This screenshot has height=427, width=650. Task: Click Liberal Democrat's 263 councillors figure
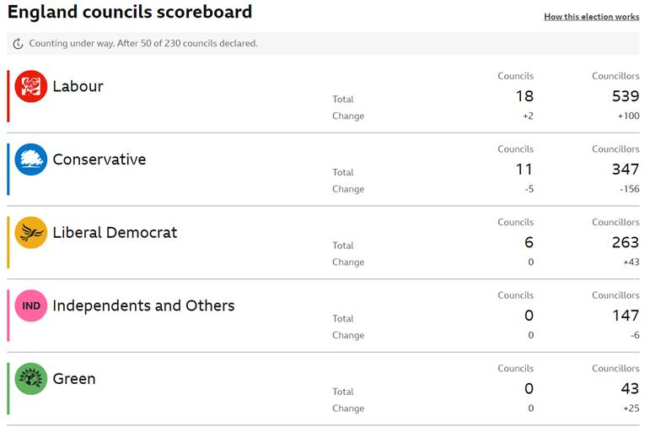click(x=625, y=243)
